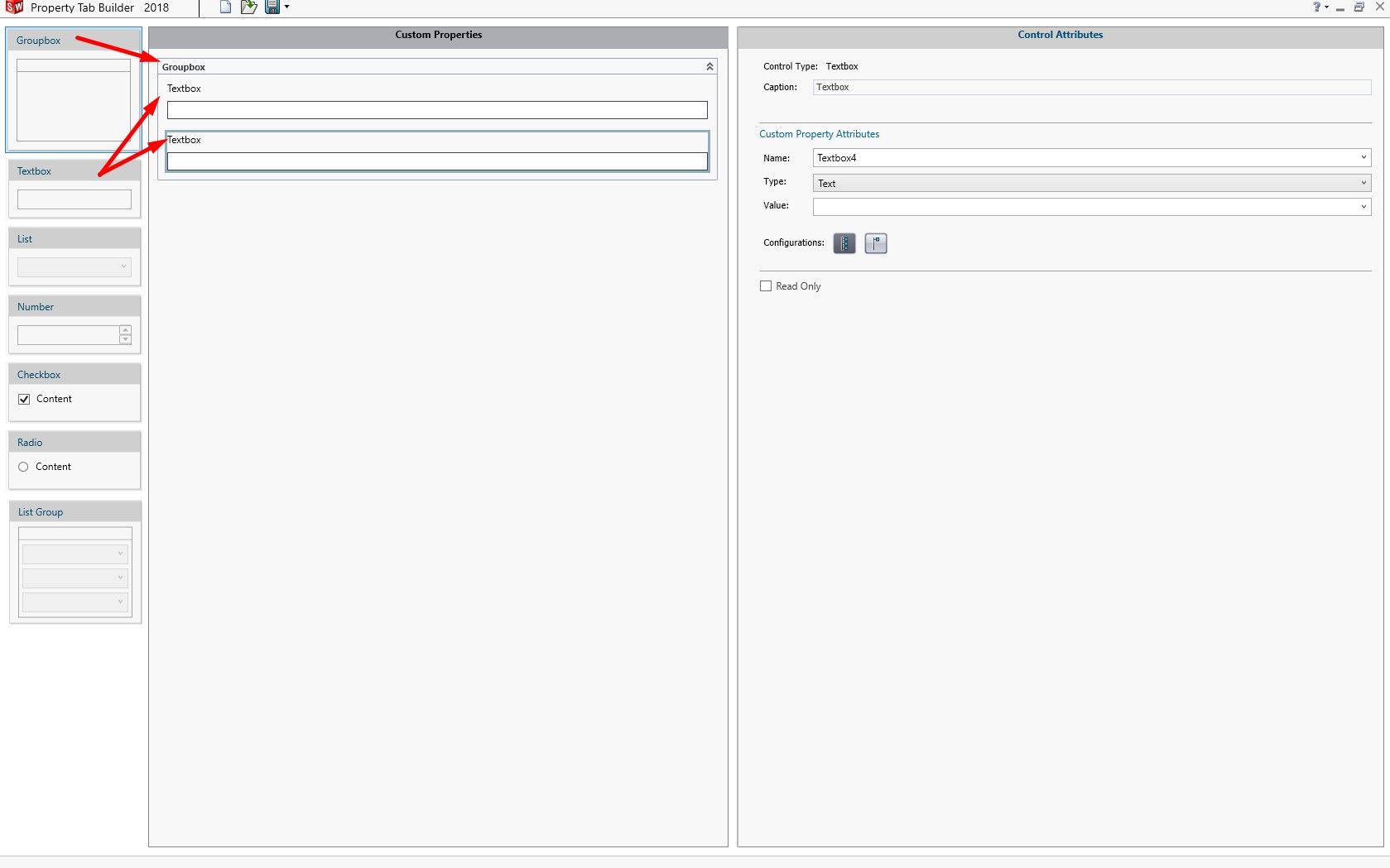Click the Property Tab Builder application icon

13,7
